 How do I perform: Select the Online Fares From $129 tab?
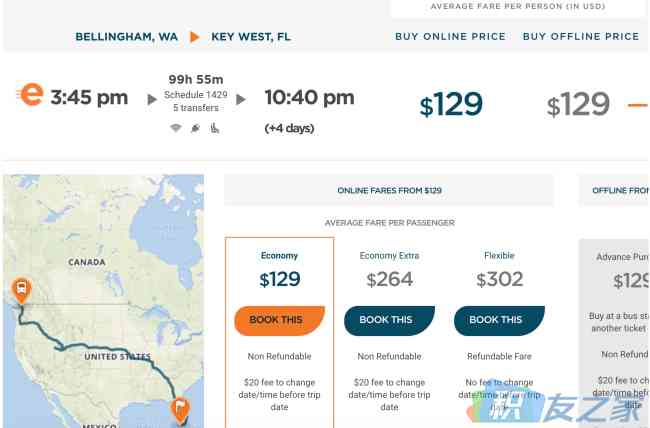[389, 190]
